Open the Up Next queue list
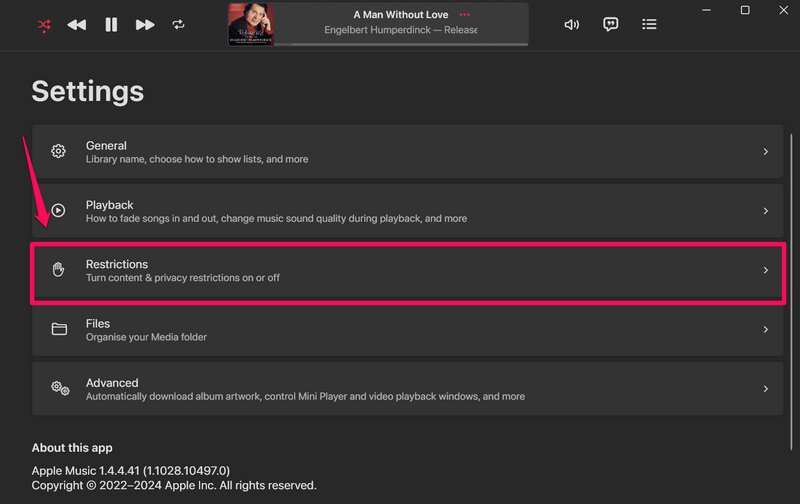Screen dimensions: 800x504 click(649, 24)
